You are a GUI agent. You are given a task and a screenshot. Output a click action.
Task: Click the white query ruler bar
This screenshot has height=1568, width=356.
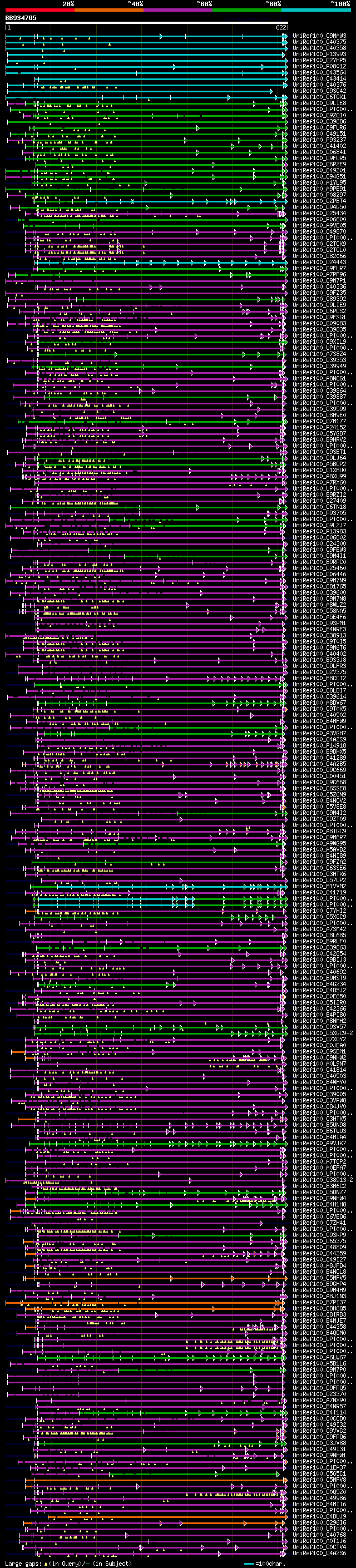[147, 23]
